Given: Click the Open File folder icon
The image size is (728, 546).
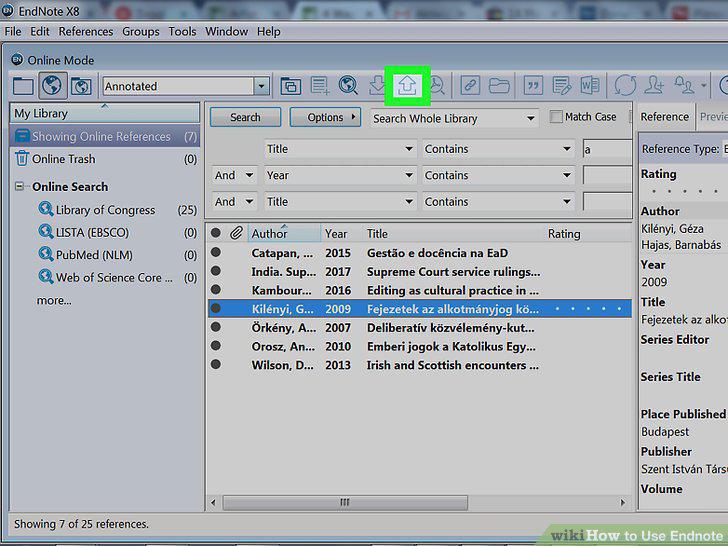Looking at the screenshot, I should pos(499,86).
